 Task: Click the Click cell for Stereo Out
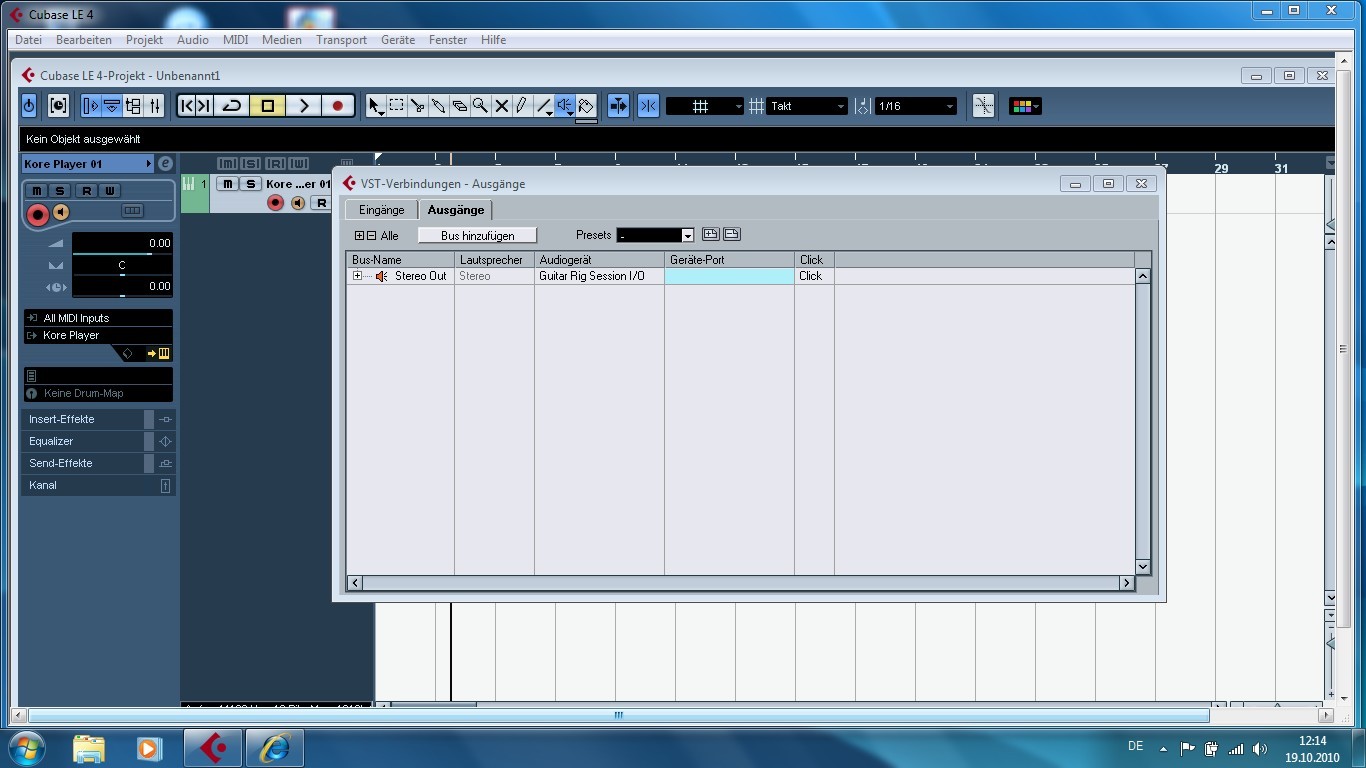814,276
